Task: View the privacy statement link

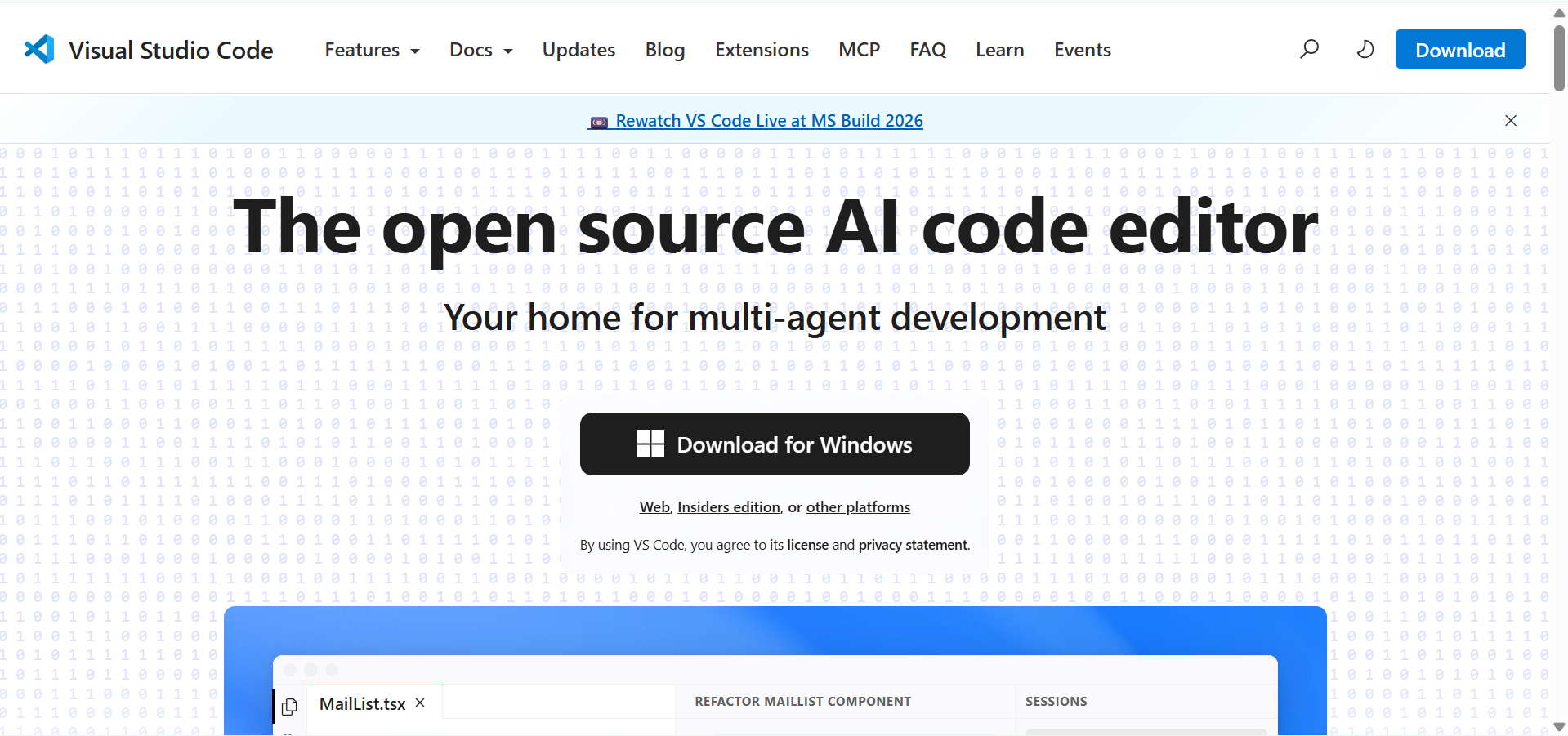Action: (913, 545)
